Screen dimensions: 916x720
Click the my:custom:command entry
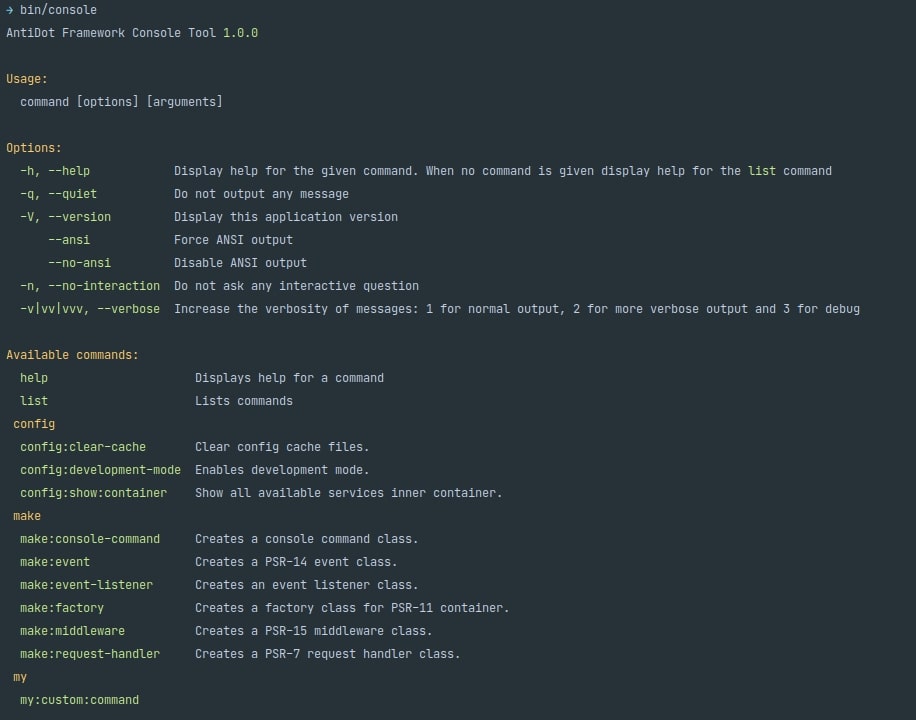[x=79, y=700]
